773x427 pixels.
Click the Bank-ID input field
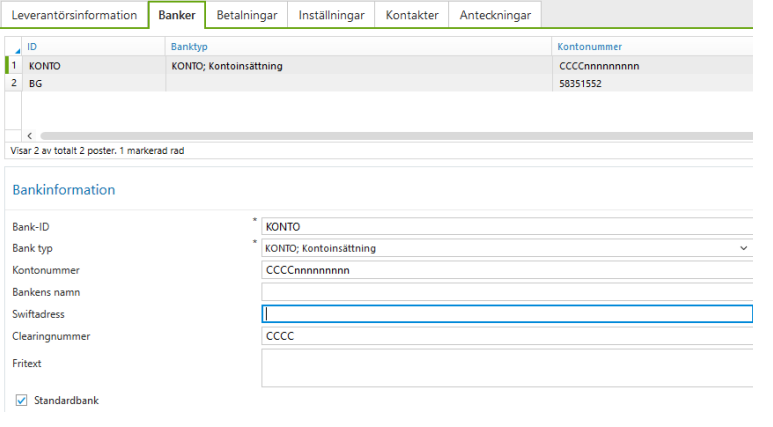coord(507,227)
